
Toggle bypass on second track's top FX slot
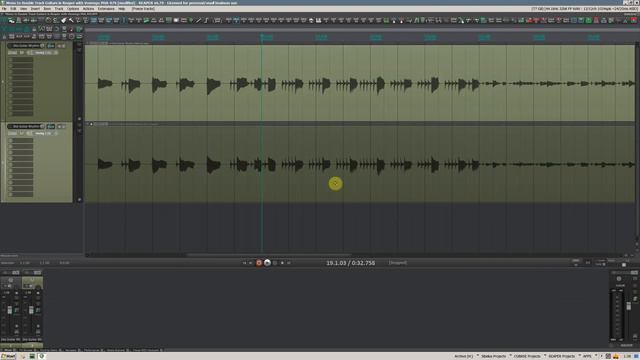coord(10,140)
